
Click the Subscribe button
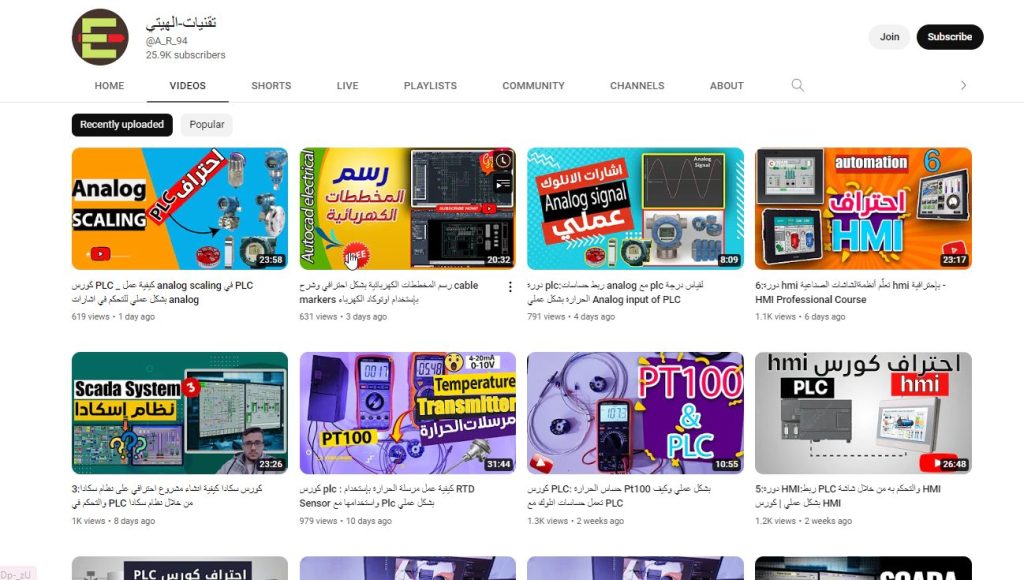pyautogui.click(x=950, y=37)
